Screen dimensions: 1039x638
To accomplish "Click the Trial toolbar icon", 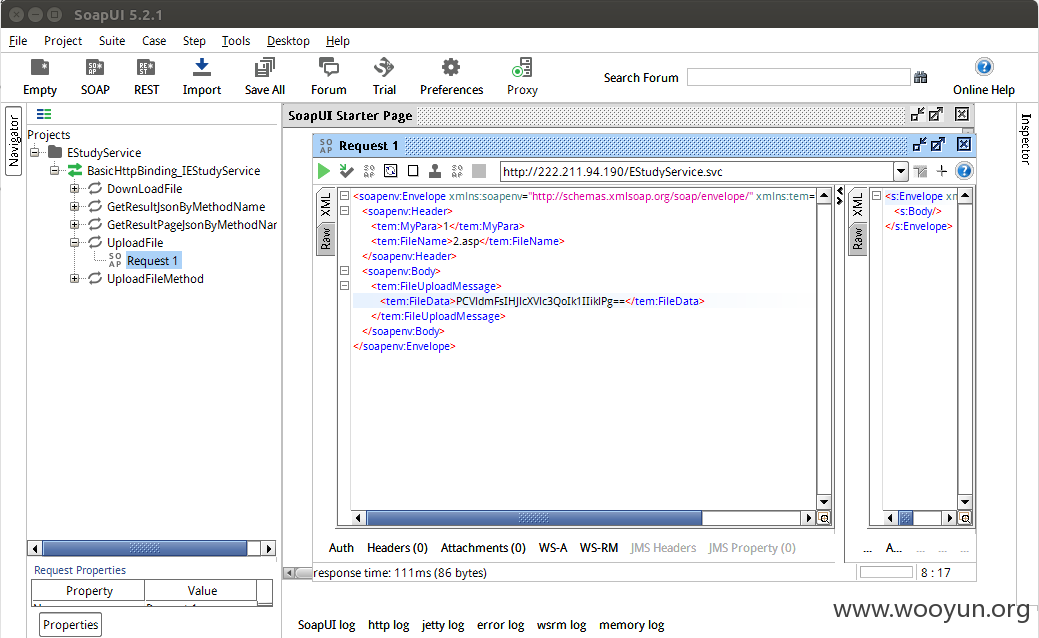I will pos(384,77).
